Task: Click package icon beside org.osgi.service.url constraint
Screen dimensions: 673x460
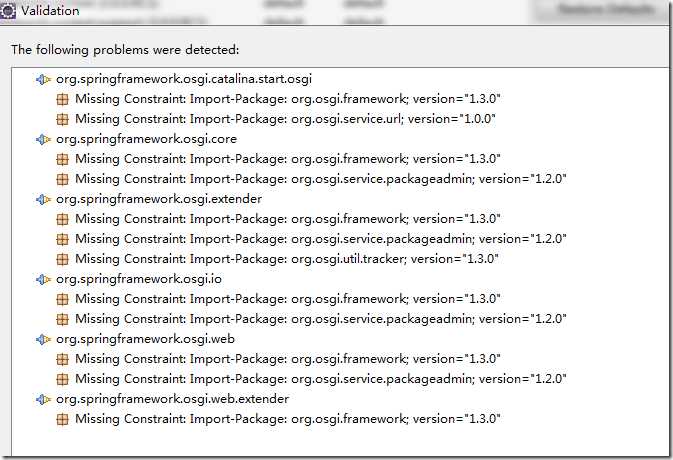Action: [x=63, y=119]
